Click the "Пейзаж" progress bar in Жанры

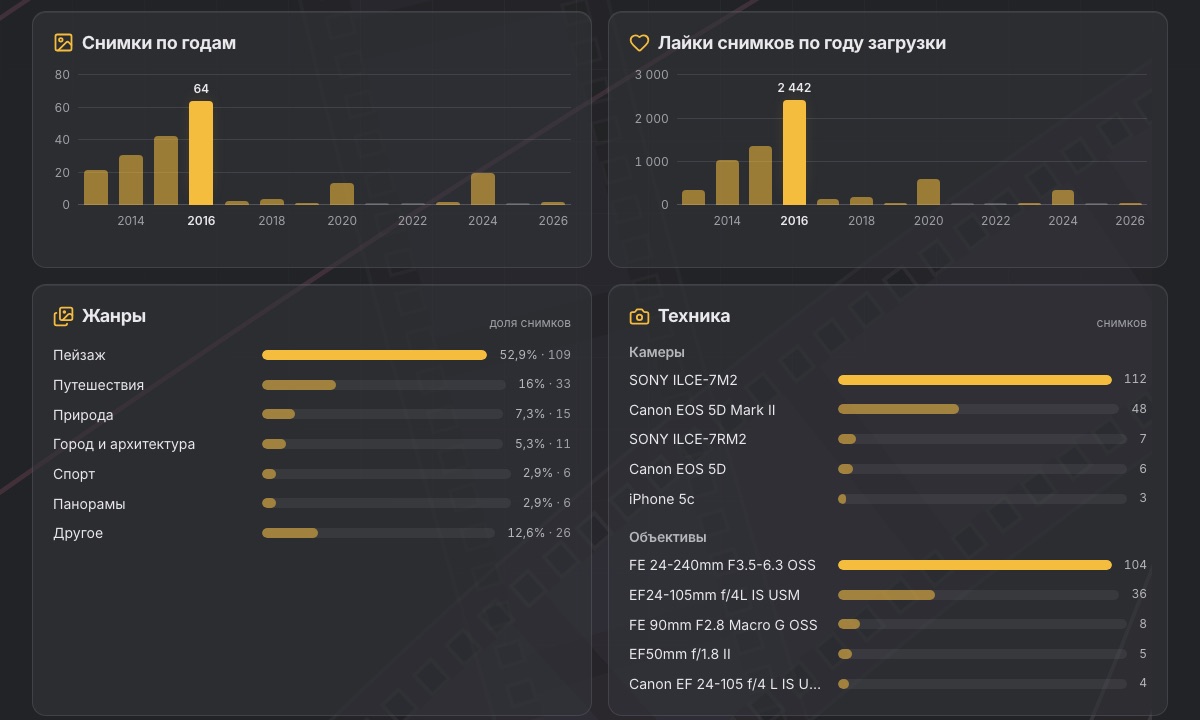click(374, 355)
